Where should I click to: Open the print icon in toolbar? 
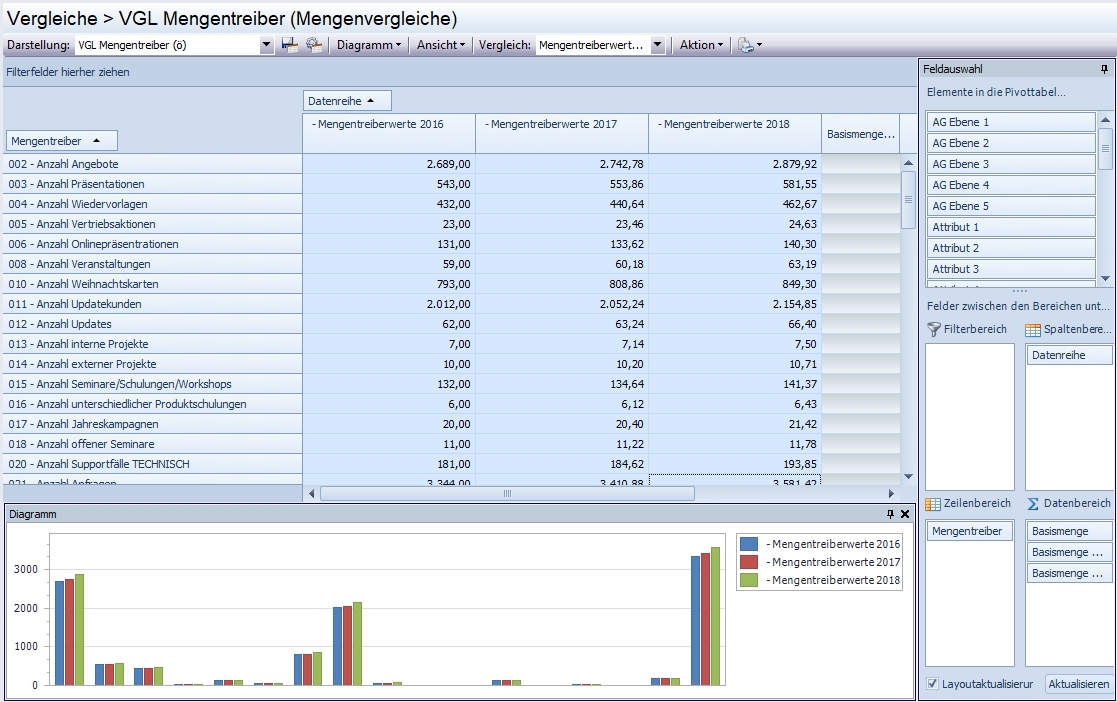click(x=744, y=45)
